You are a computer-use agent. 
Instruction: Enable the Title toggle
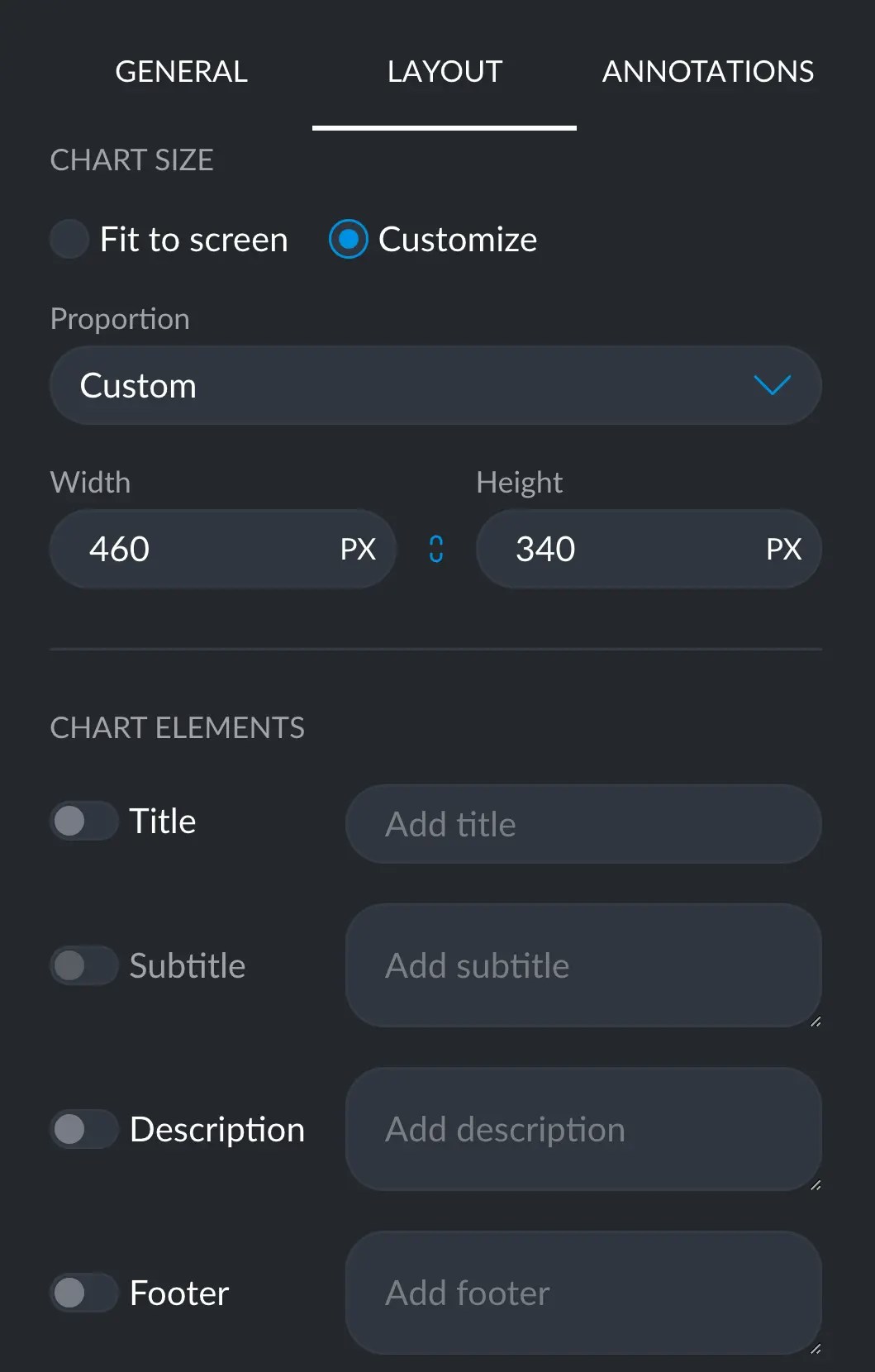[x=83, y=820]
